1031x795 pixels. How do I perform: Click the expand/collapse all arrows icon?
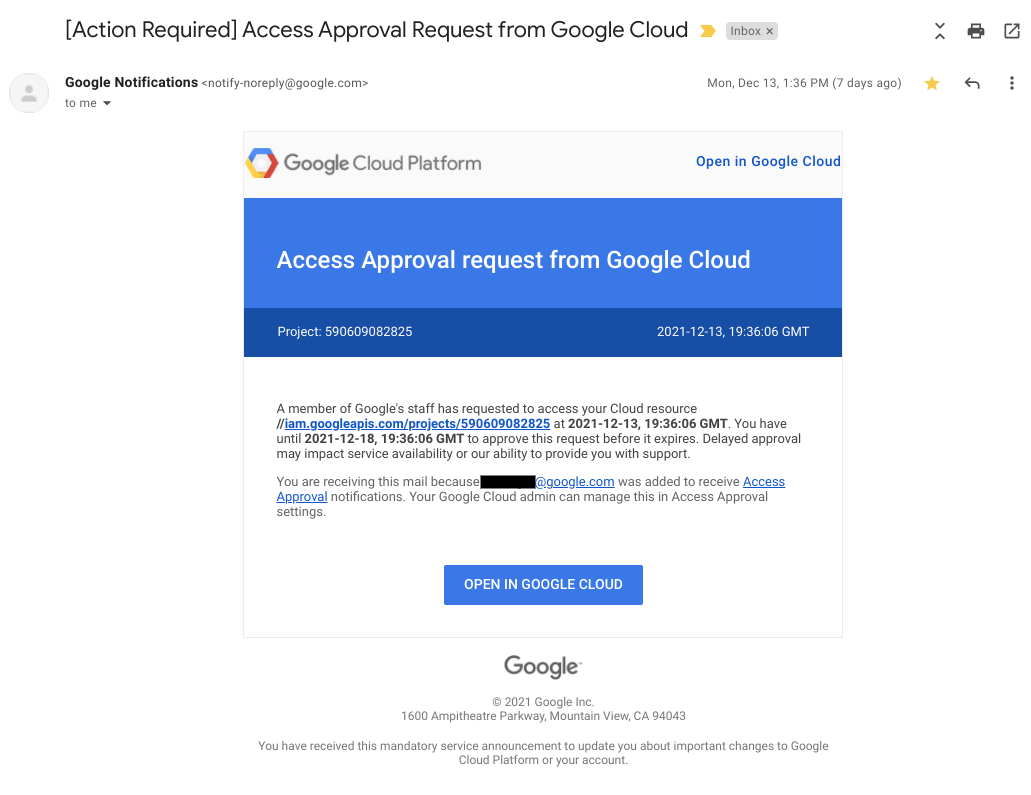[x=939, y=31]
